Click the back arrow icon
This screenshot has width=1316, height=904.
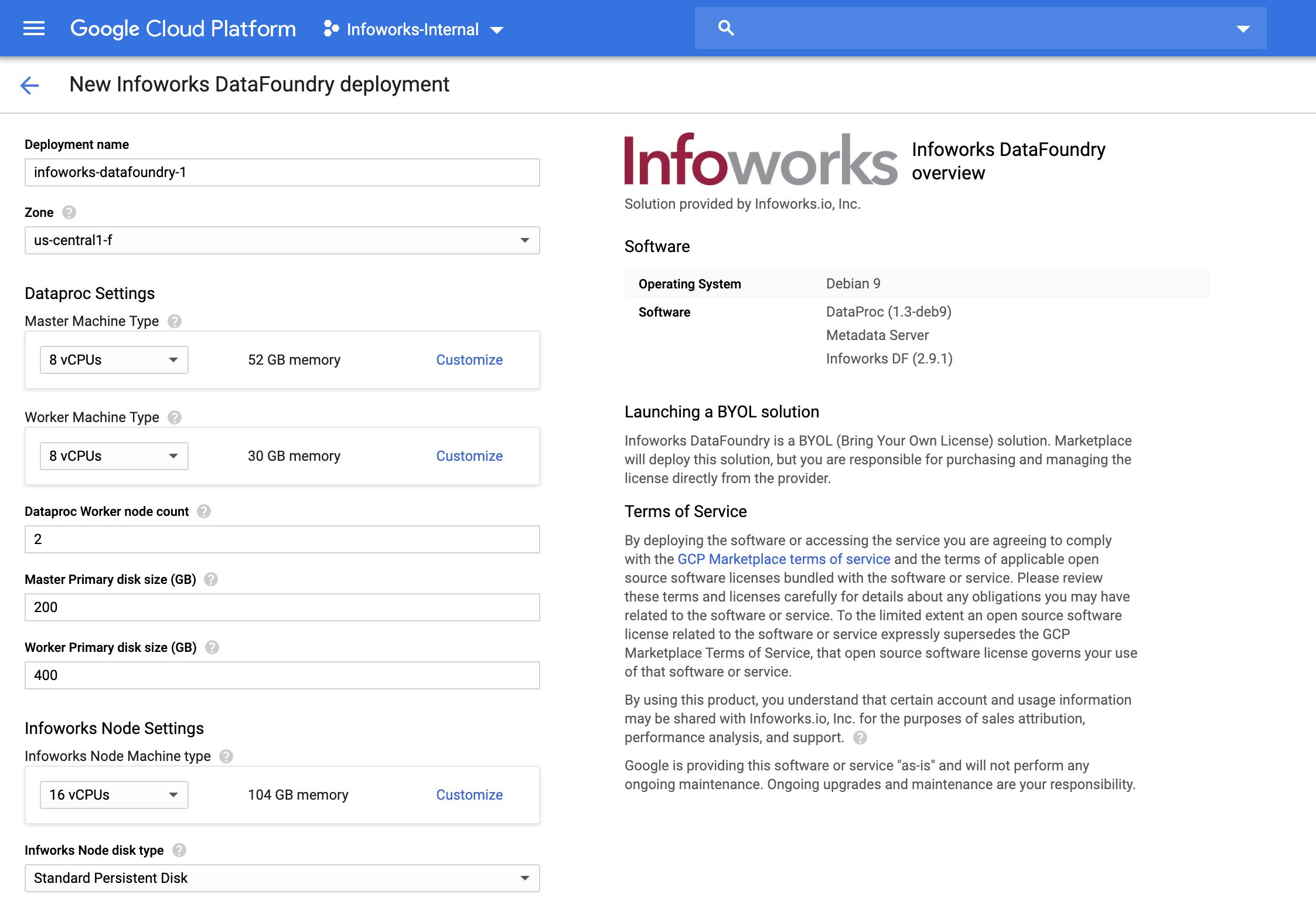tap(29, 85)
